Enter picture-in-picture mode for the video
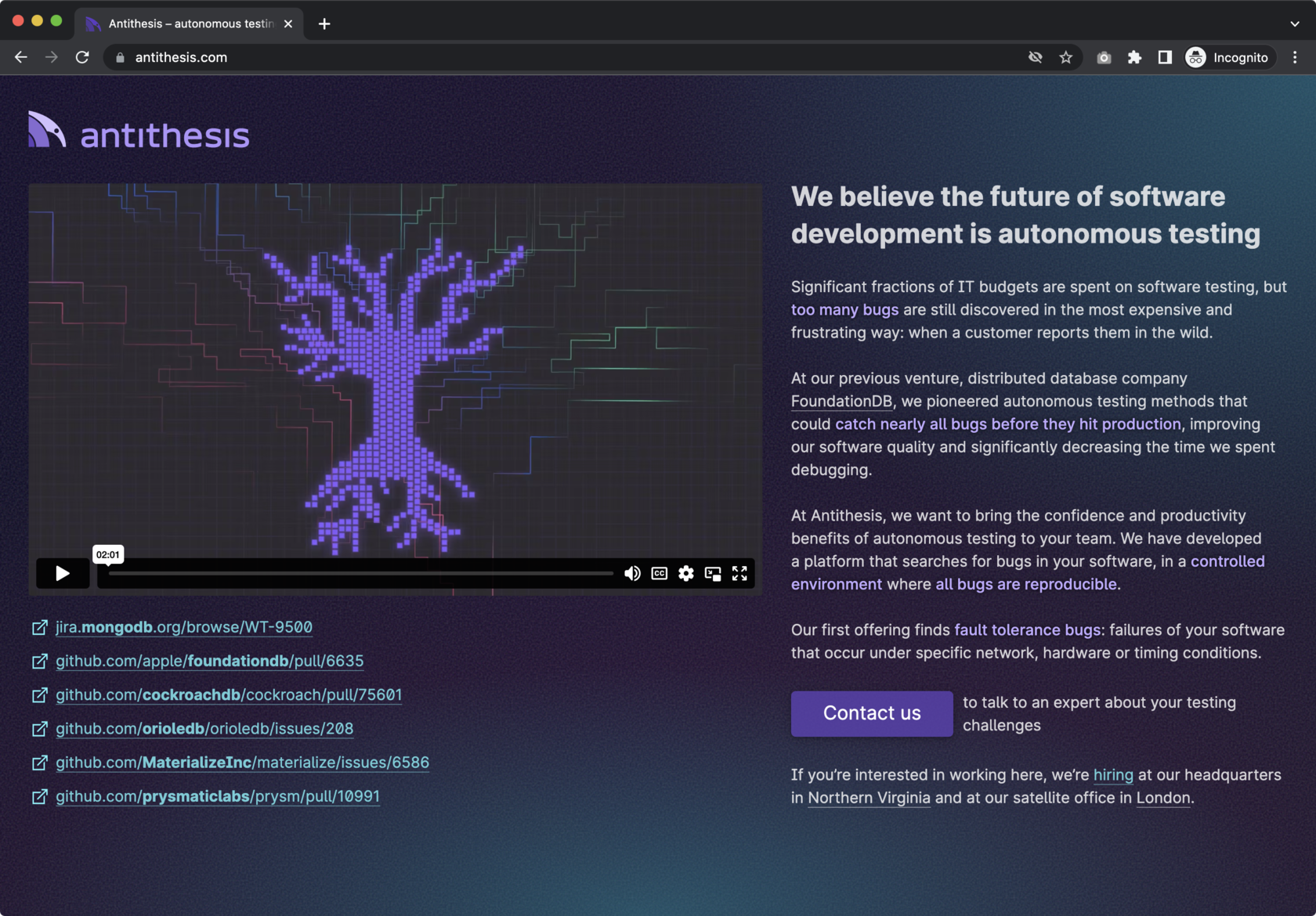1316x916 pixels. [713, 574]
